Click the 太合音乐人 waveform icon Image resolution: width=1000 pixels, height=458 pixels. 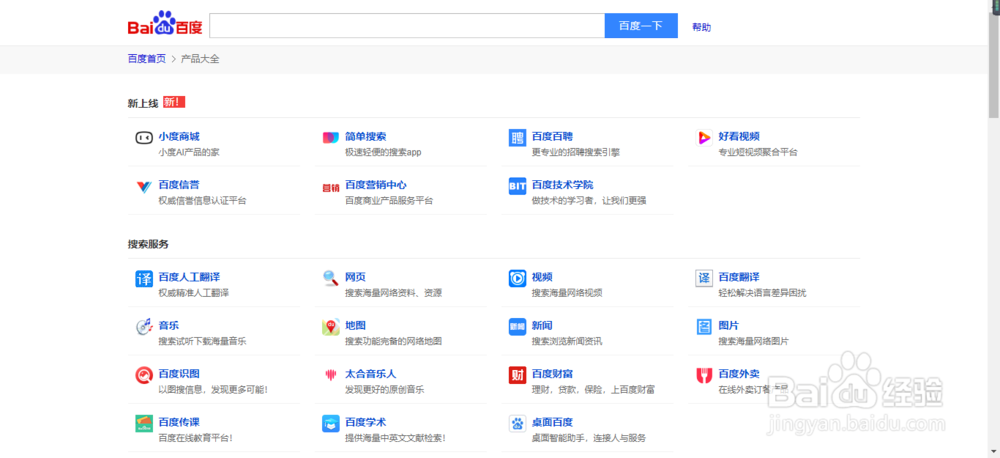(330, 375)
